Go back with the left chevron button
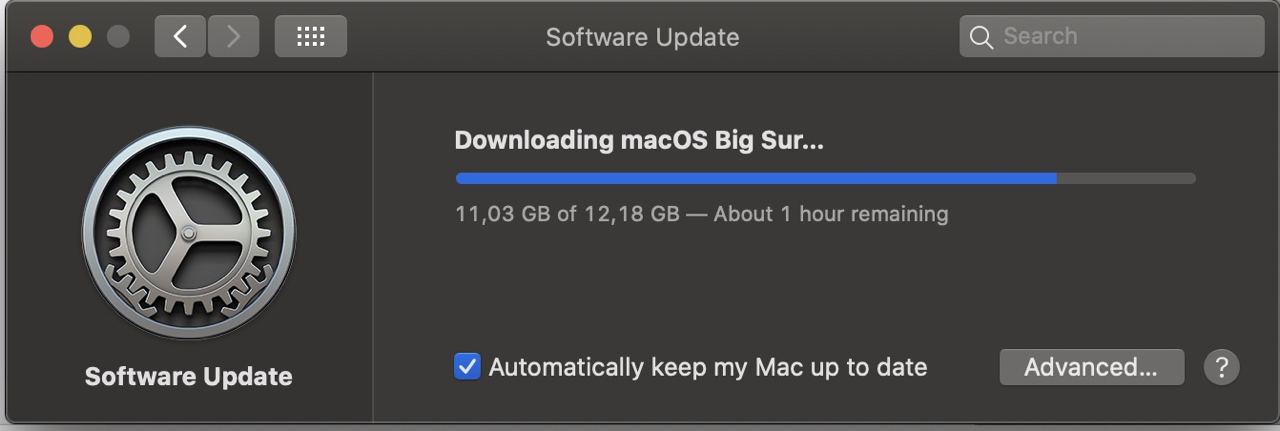The height and width of the screenshot is (431, 1280). tap(180, 37)
